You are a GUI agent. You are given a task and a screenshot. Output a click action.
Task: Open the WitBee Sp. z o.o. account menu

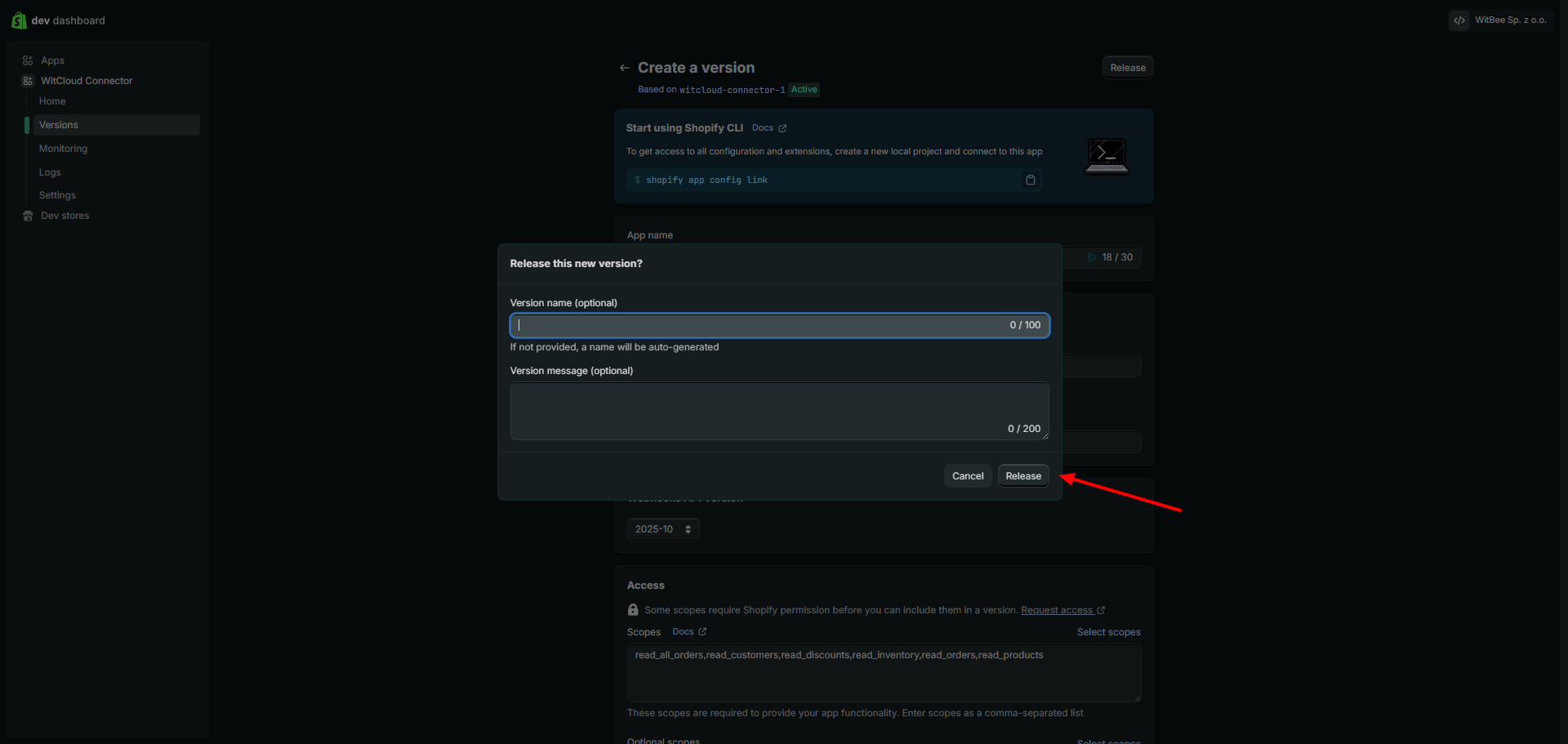(x=1499, y=20)
